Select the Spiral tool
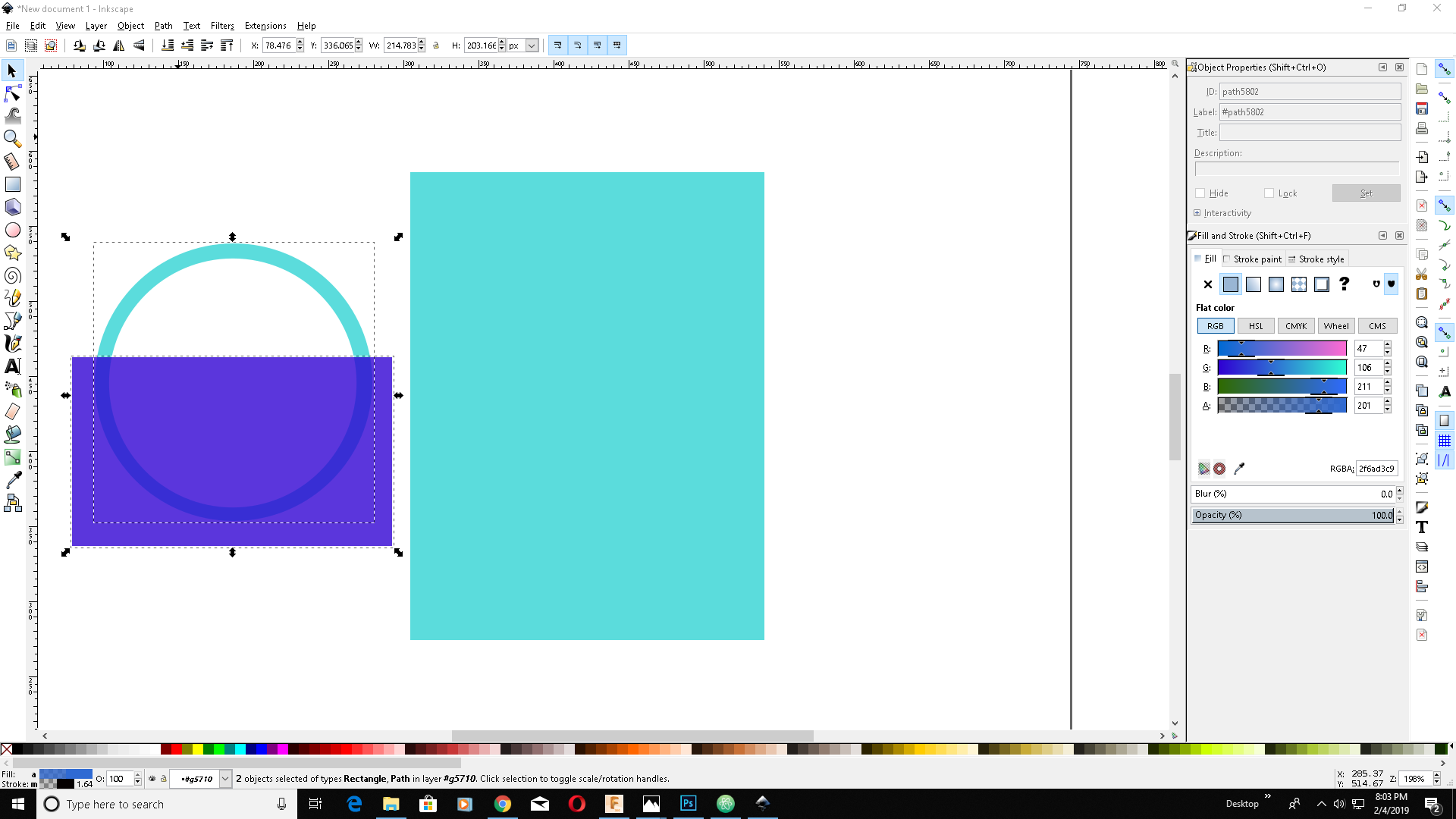This screenshot has width=1456, height=819. tap(12, 275)
